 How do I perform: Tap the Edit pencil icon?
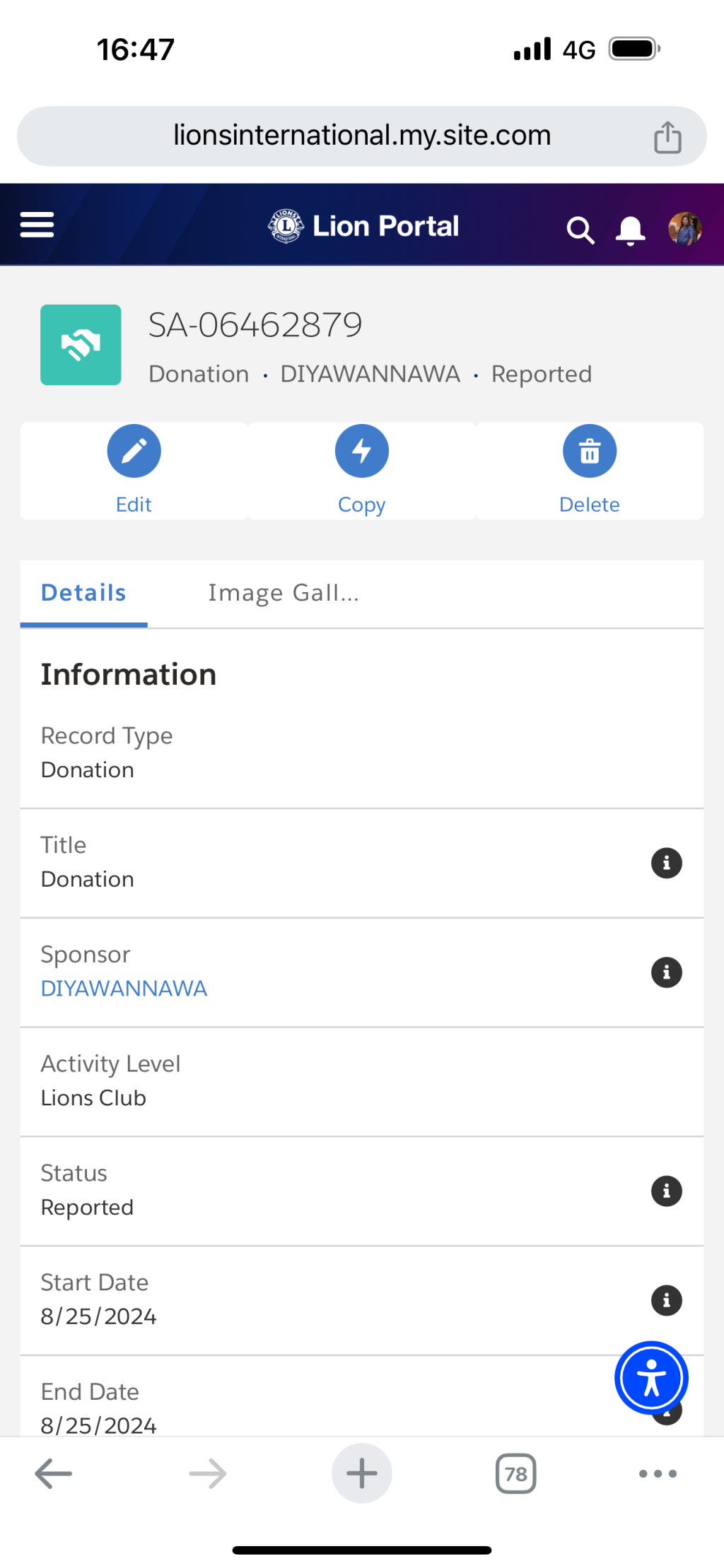coord(134,451)
